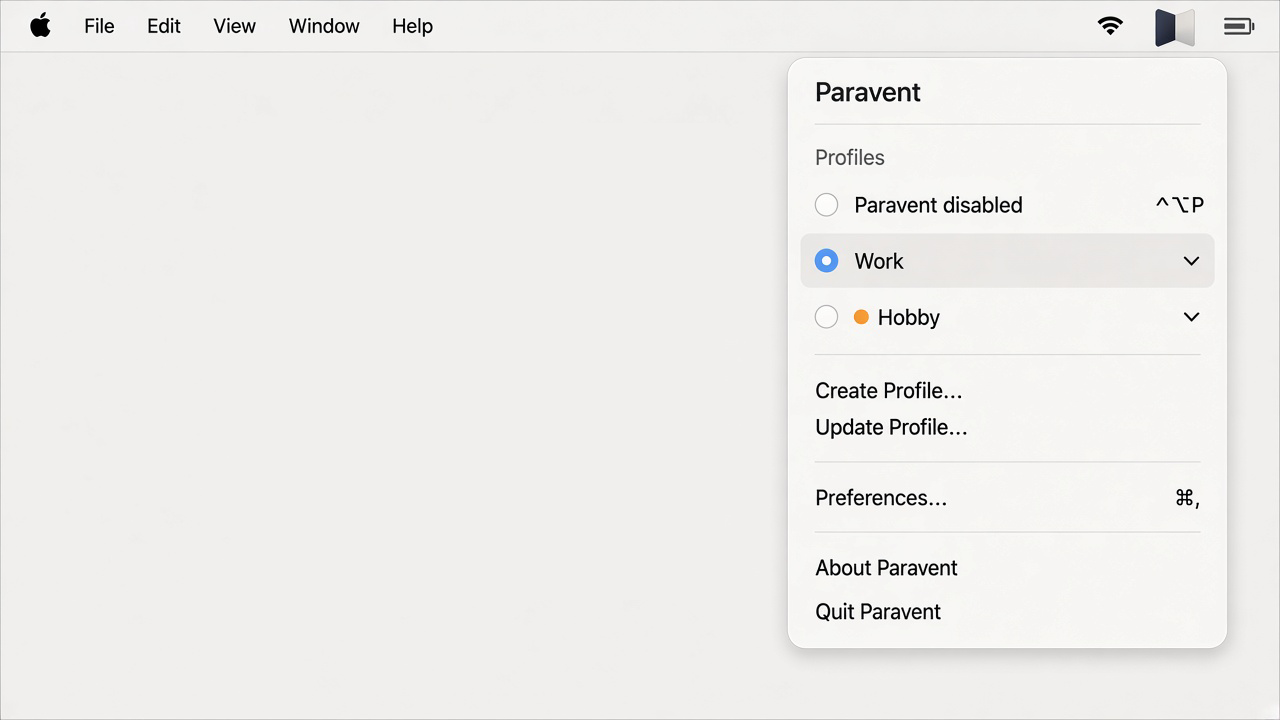This screenshot has height=720, width=1280.
Task: Click the battery status icon
Action: point(1239,26)
